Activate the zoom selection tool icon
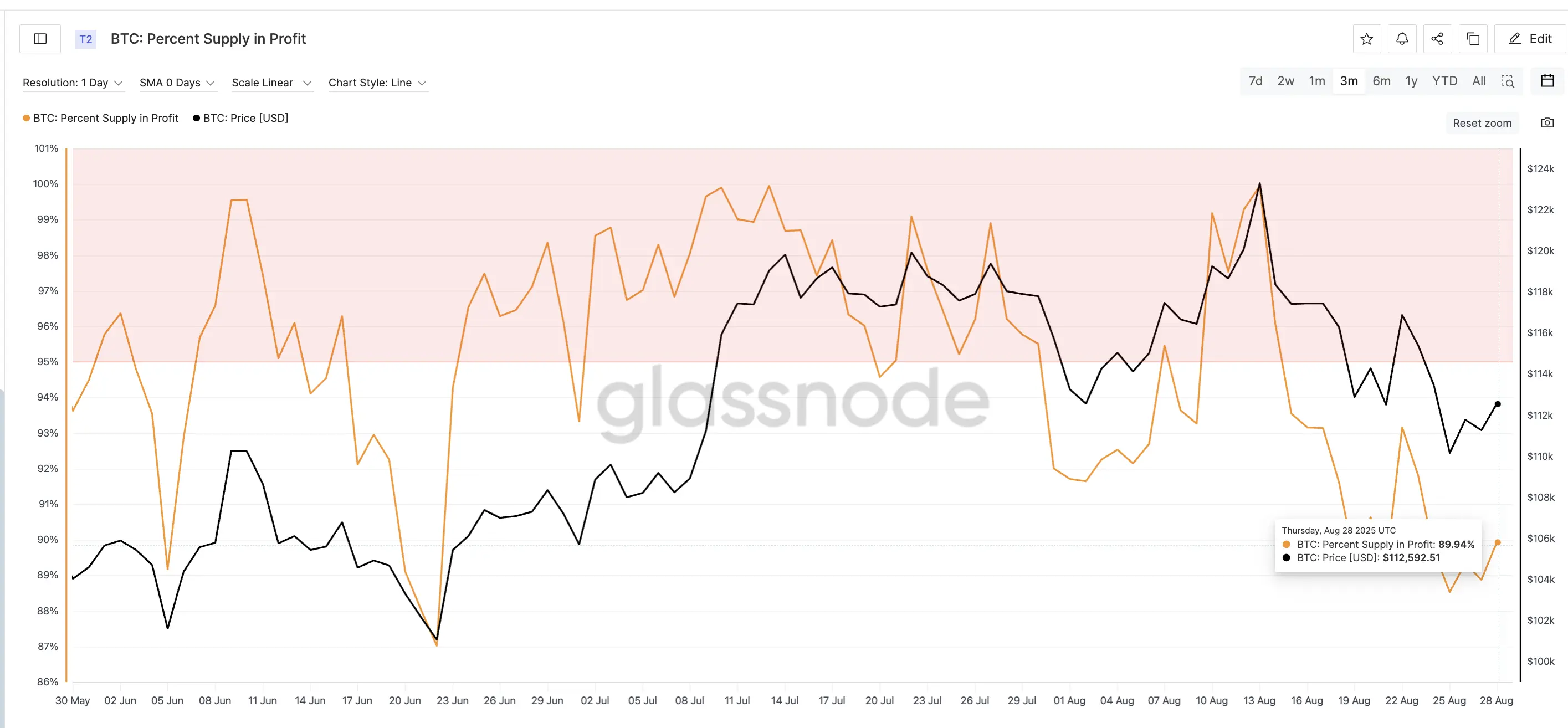 click(1508, 81)
